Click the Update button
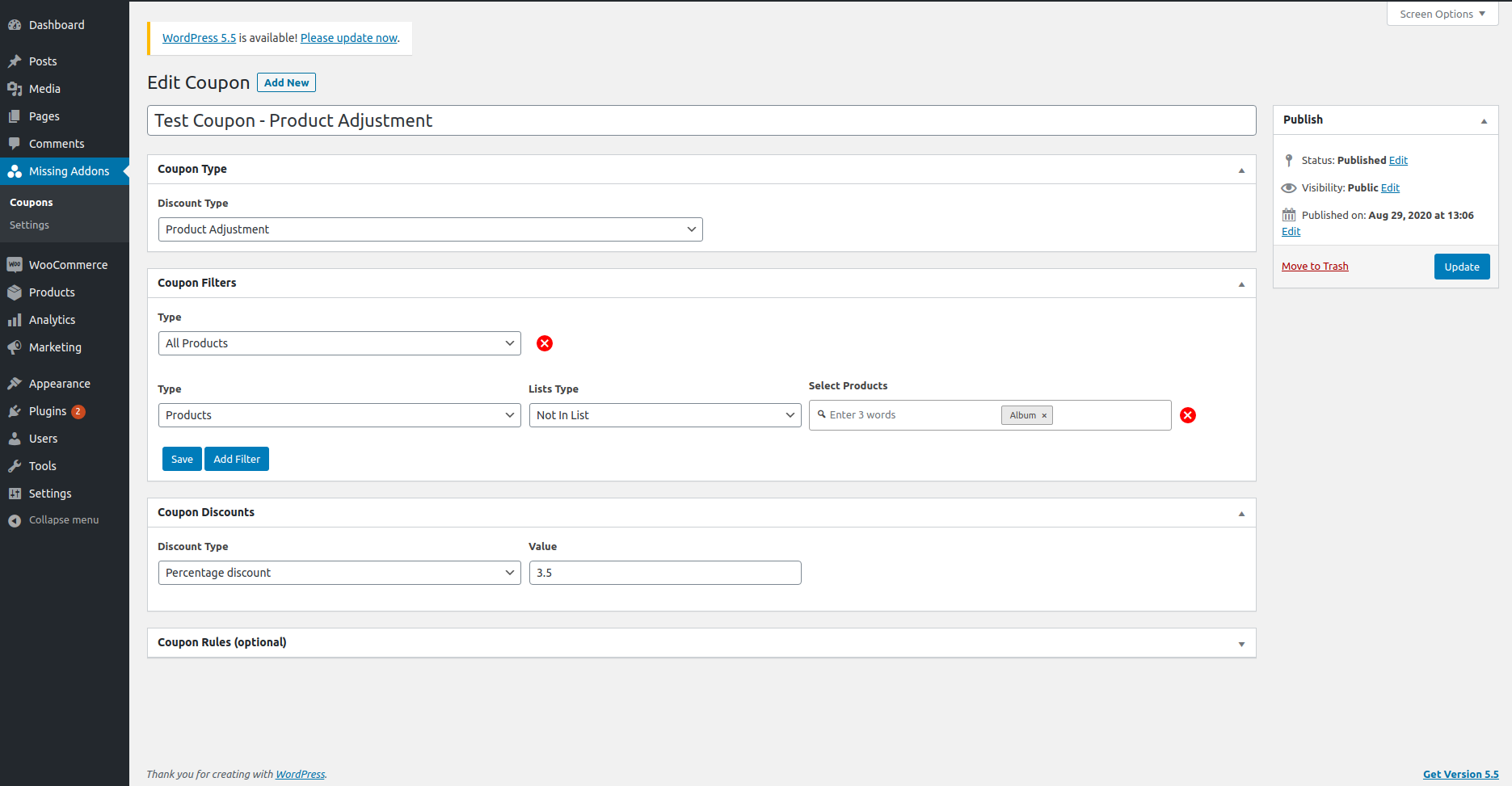Screen dimensions: 1512x786 click(1462, 267)
